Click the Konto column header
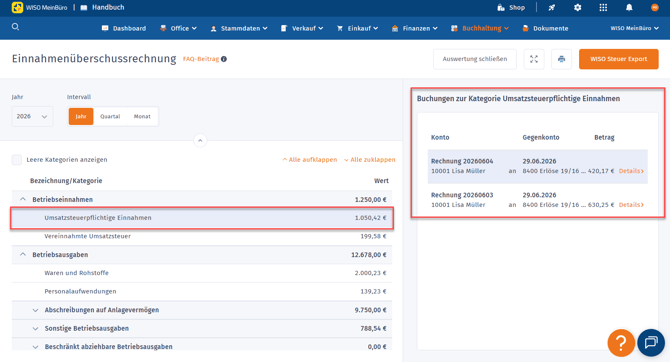 (440, 137)
